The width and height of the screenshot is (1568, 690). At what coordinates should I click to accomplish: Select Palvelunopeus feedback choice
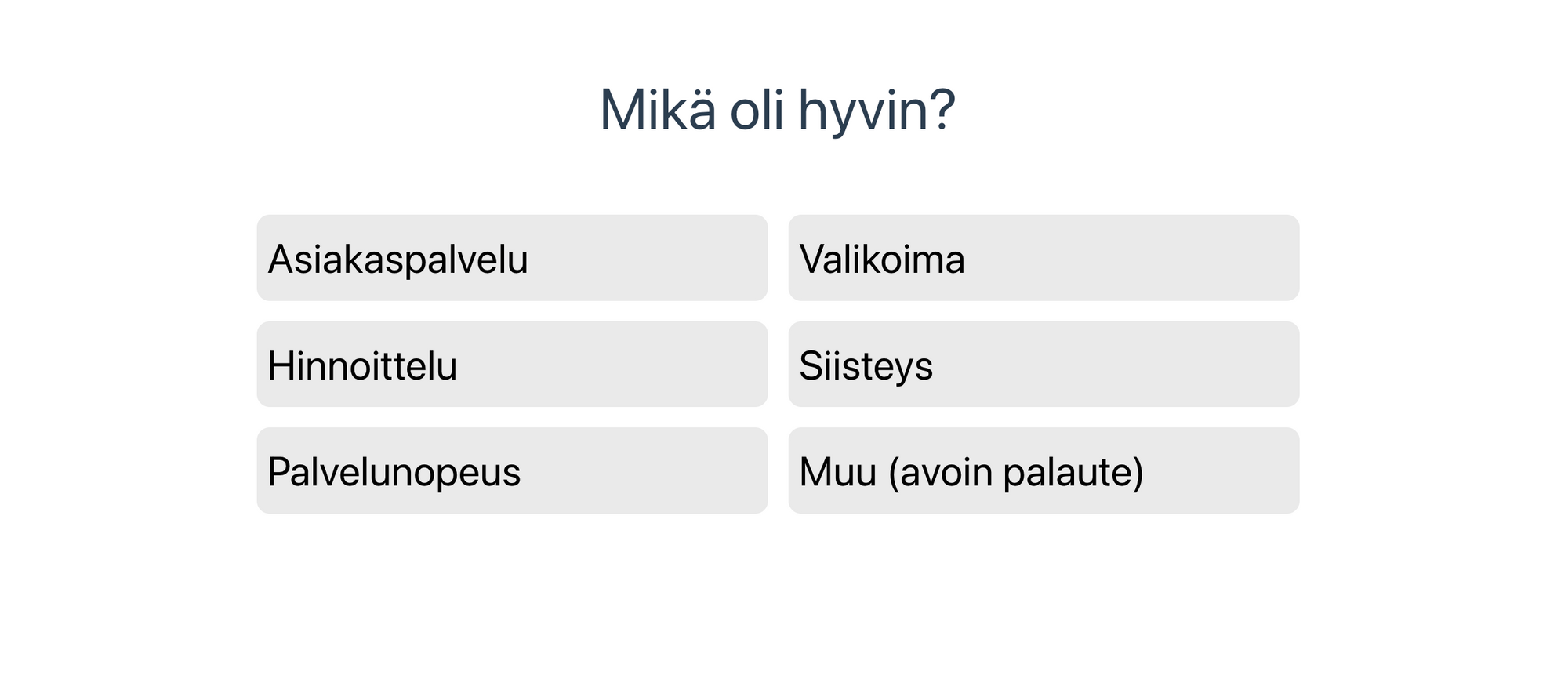click(x=512, y=470)
